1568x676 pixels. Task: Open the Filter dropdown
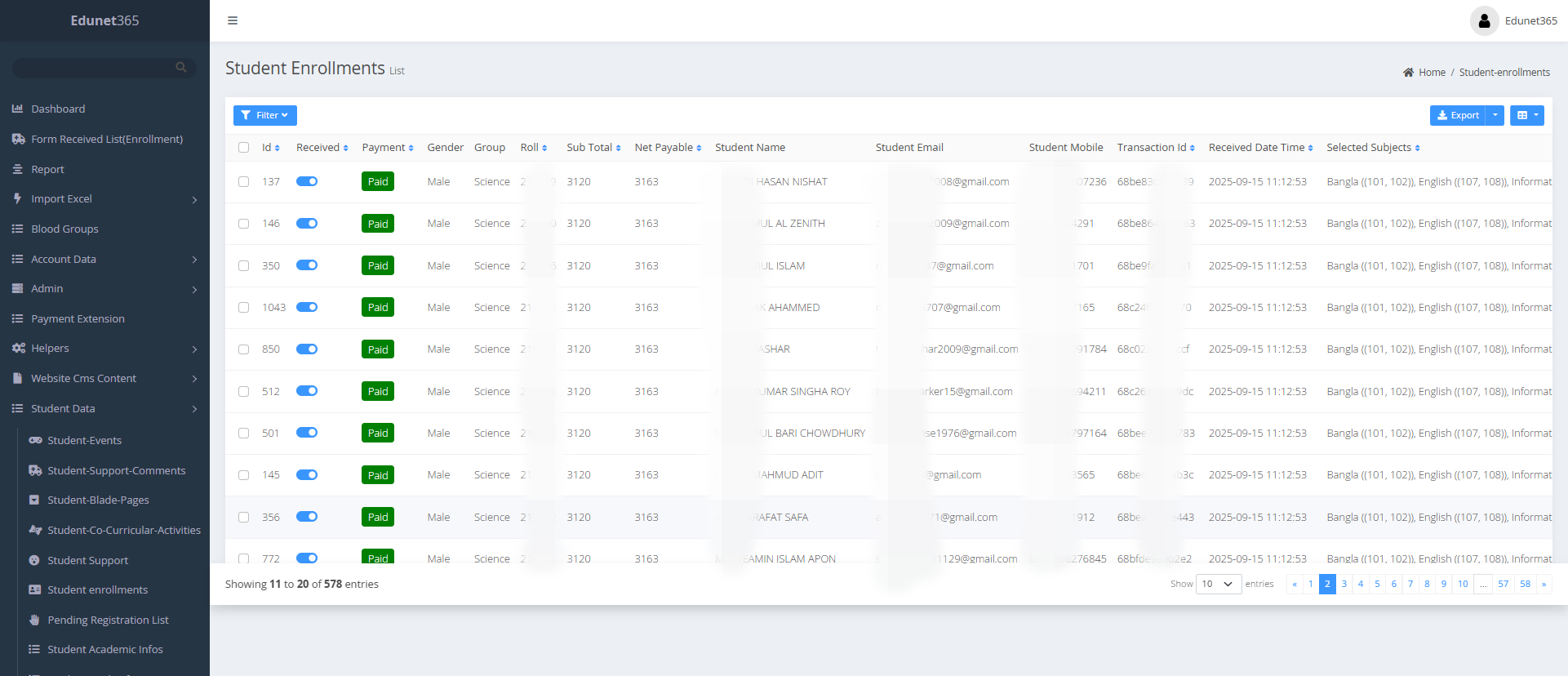(264, 115)
